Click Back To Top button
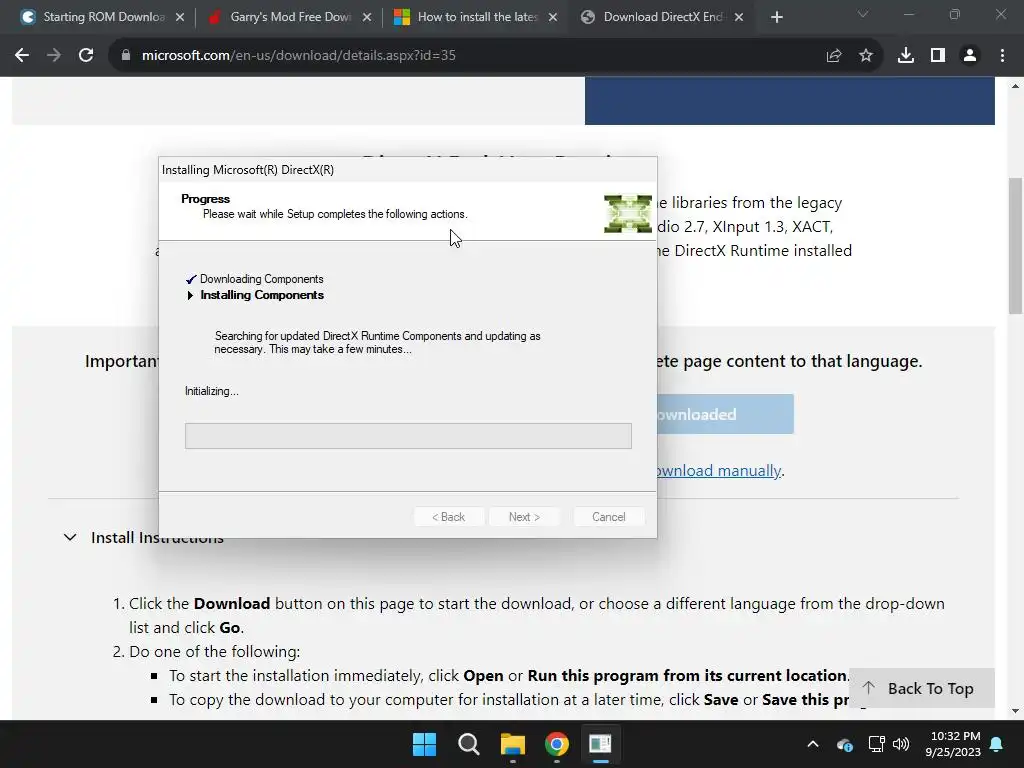Image resolution: width=1024 pixels, height=768 pixels. coord(921,688)
